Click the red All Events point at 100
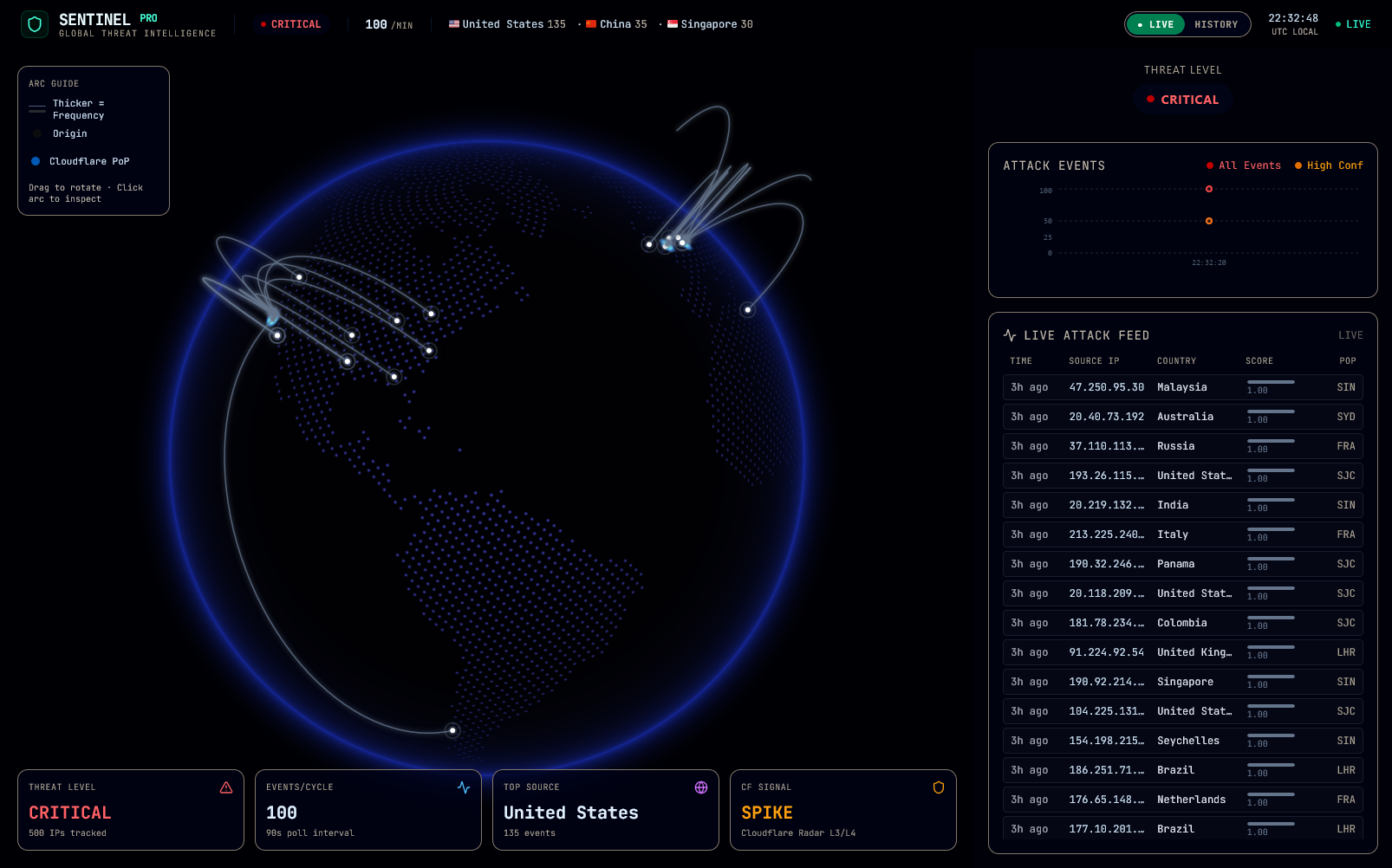Screen dimensions: 1392x868 (x=1209, y=189)
